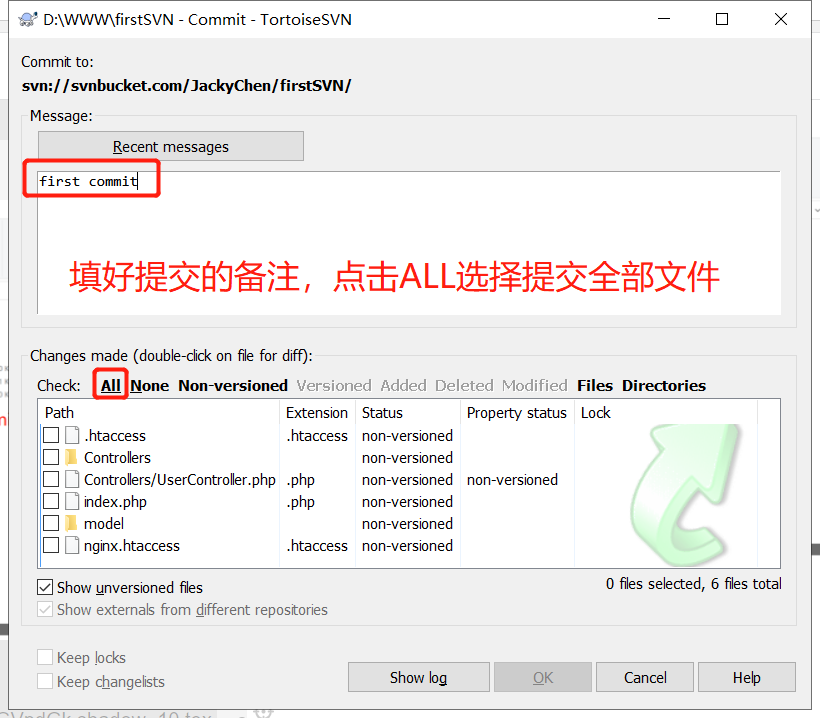Click the model folder icon
820x718 pixels.
(71, 523)
